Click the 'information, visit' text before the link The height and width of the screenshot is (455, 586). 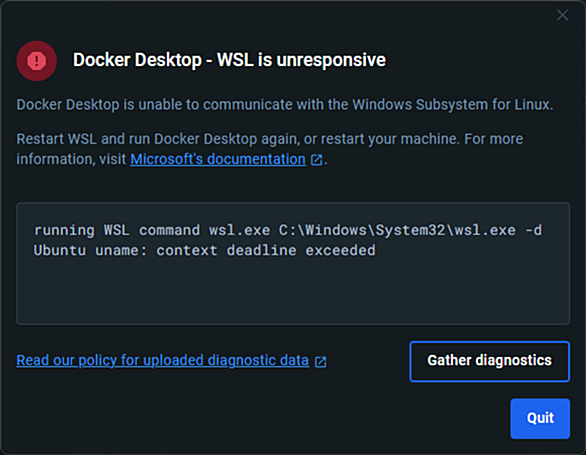pos(71,159)
